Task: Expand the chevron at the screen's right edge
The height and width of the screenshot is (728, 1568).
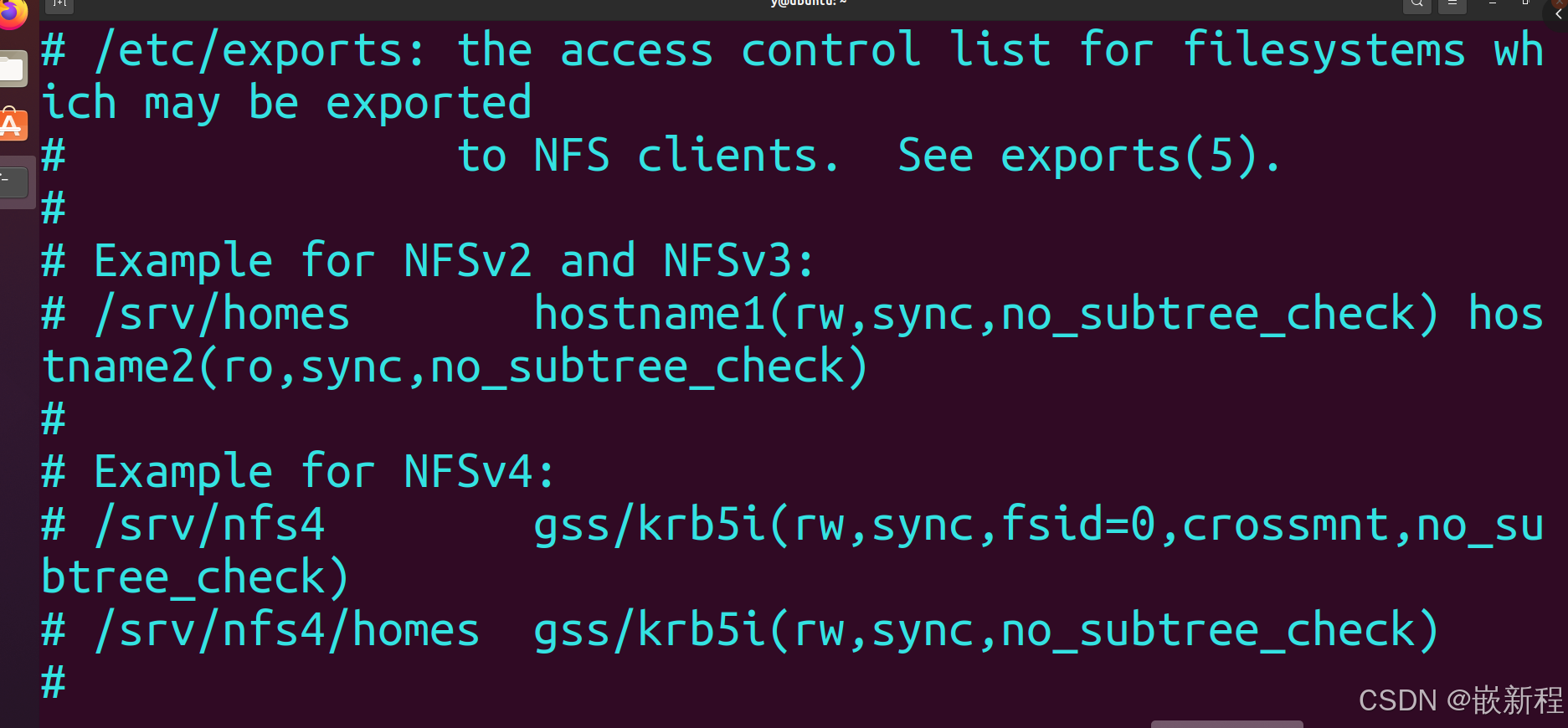Action: click(x=1558, y=14)
